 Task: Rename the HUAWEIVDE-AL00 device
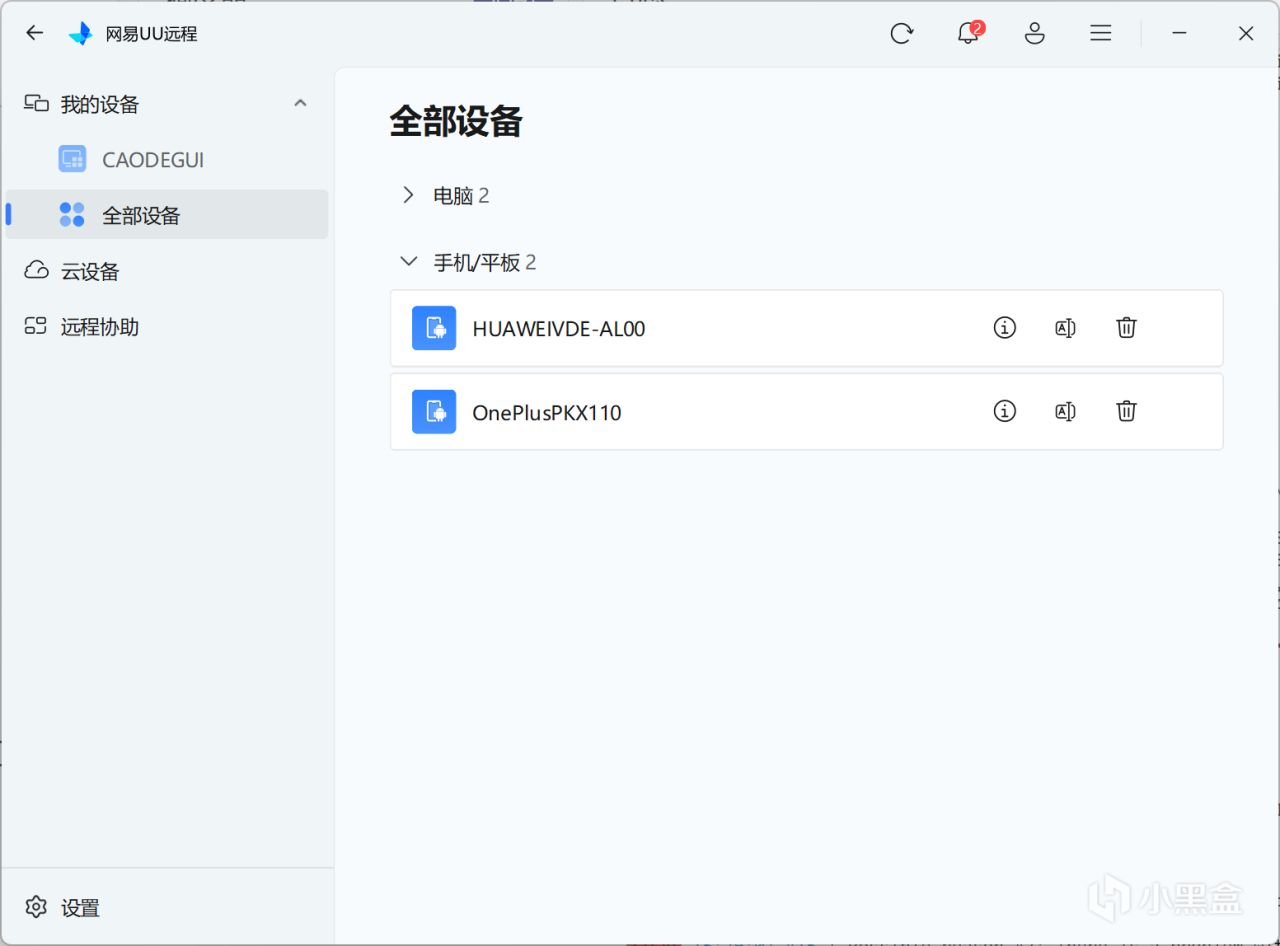[x=1065, y=327]
